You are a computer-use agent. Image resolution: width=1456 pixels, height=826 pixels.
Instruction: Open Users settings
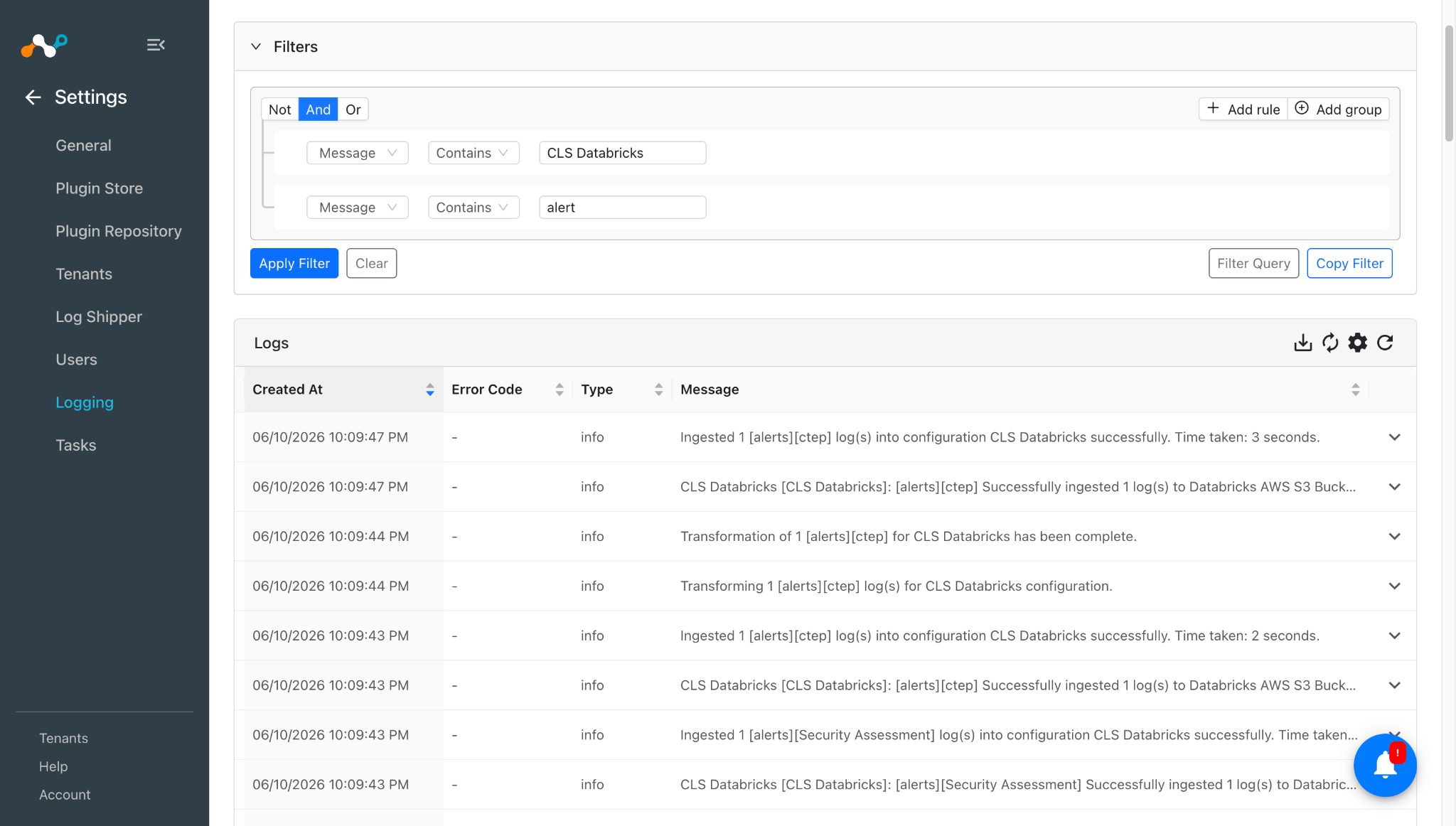[76, 360]
